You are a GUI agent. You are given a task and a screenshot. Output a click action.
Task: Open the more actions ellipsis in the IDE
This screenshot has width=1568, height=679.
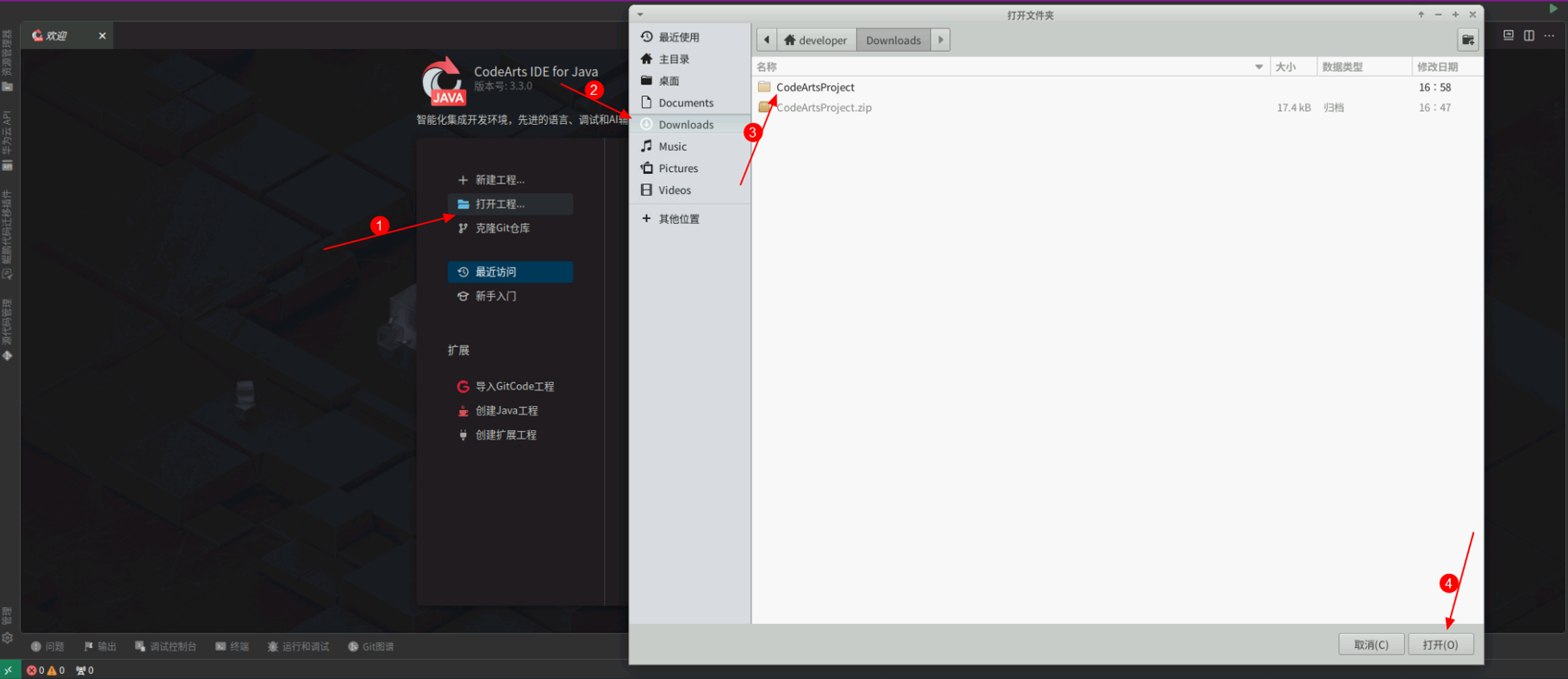[x=1549, y=35]
